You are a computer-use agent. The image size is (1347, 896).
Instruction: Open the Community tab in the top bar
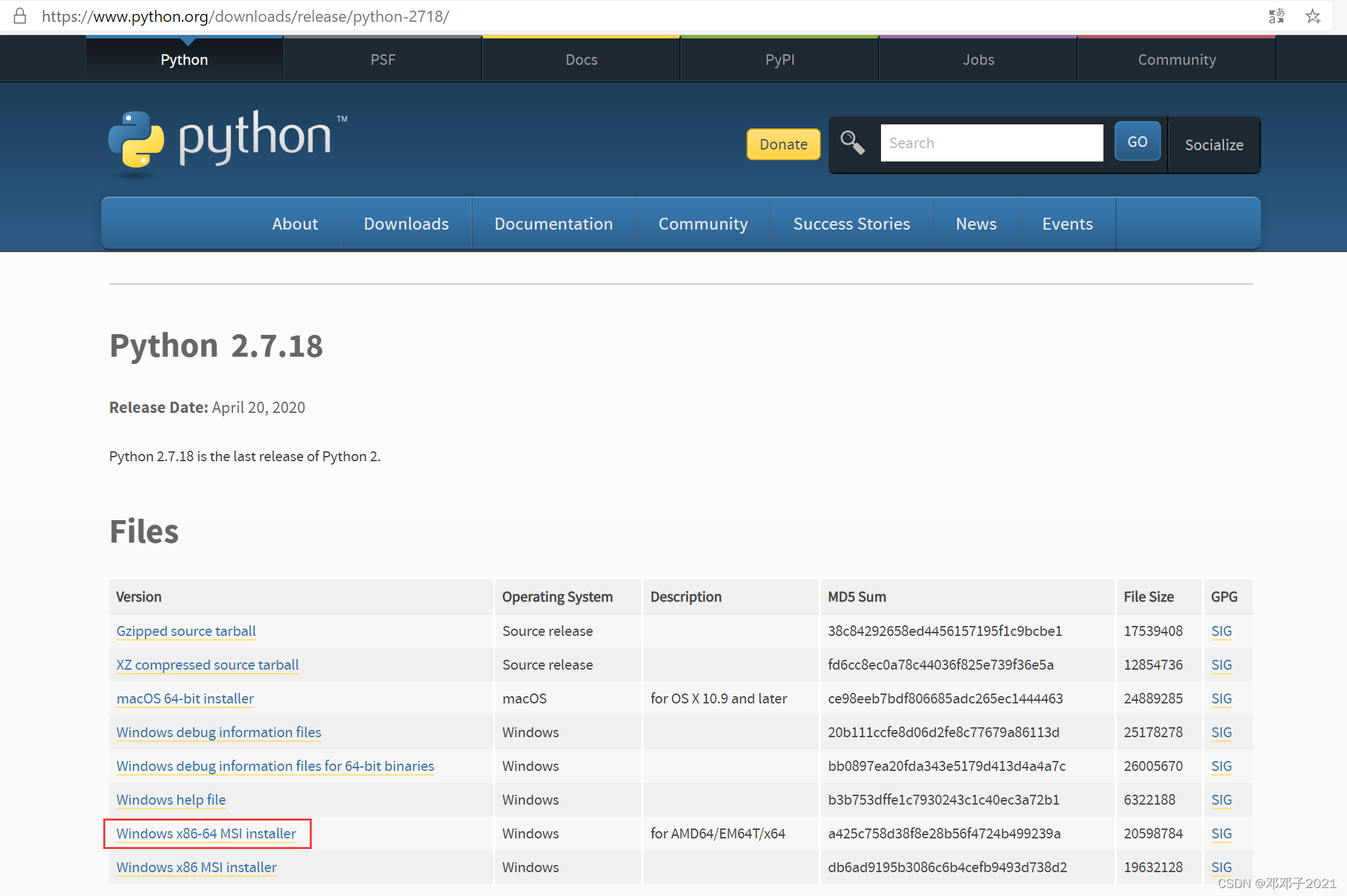pos(1177,60)
